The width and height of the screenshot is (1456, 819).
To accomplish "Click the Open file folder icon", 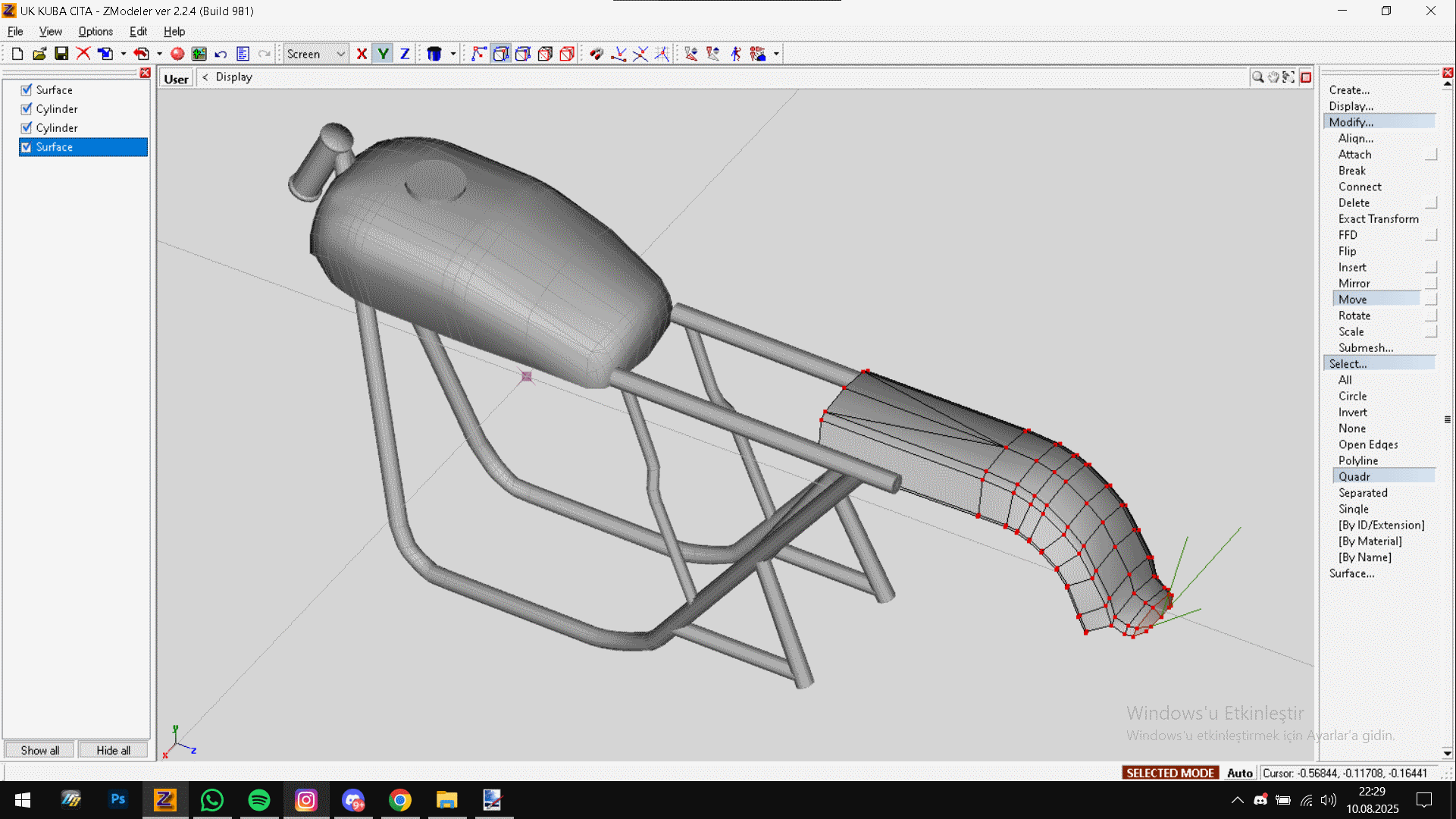I will point(39,54).
